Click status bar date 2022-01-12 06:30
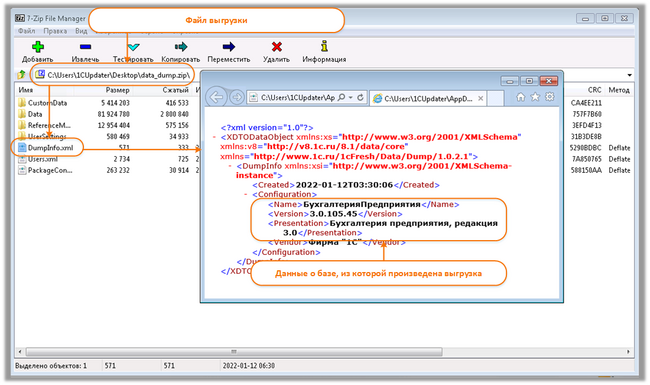 click(x=249, y=366)
